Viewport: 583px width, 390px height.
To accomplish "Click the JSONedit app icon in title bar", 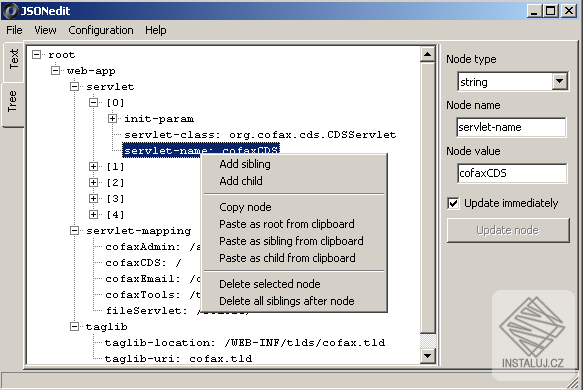I will (10, 11).
